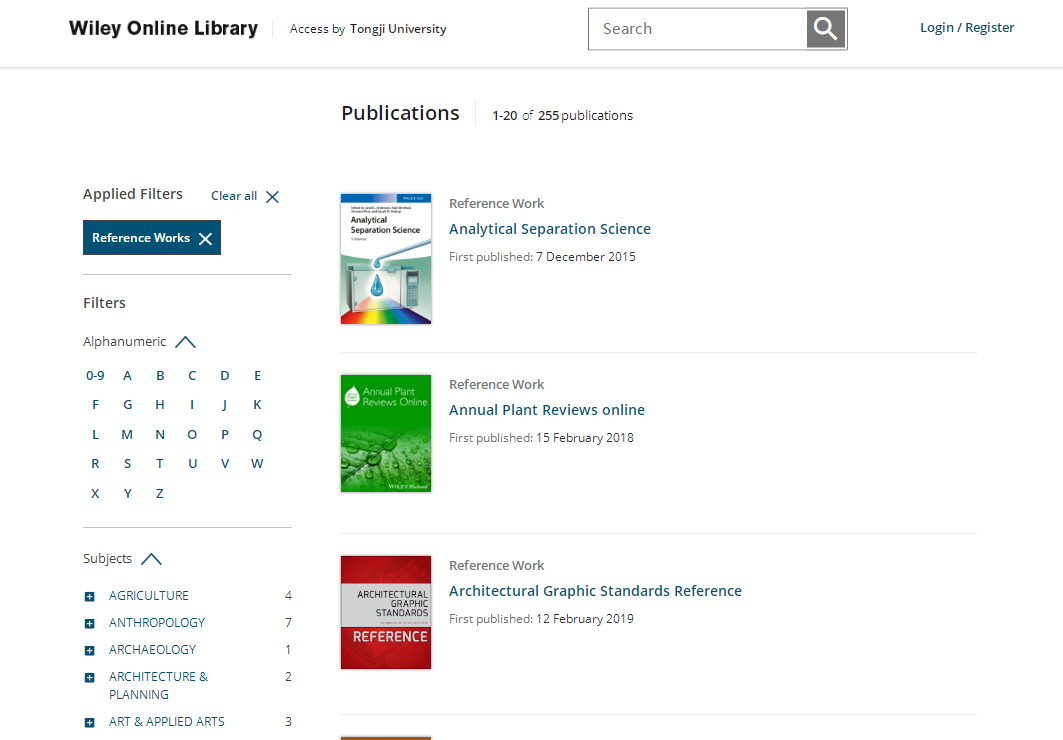The width and height of the screenshot is (1063, 740).
Task: Filter publications by letter X
Action: point(95,493)
